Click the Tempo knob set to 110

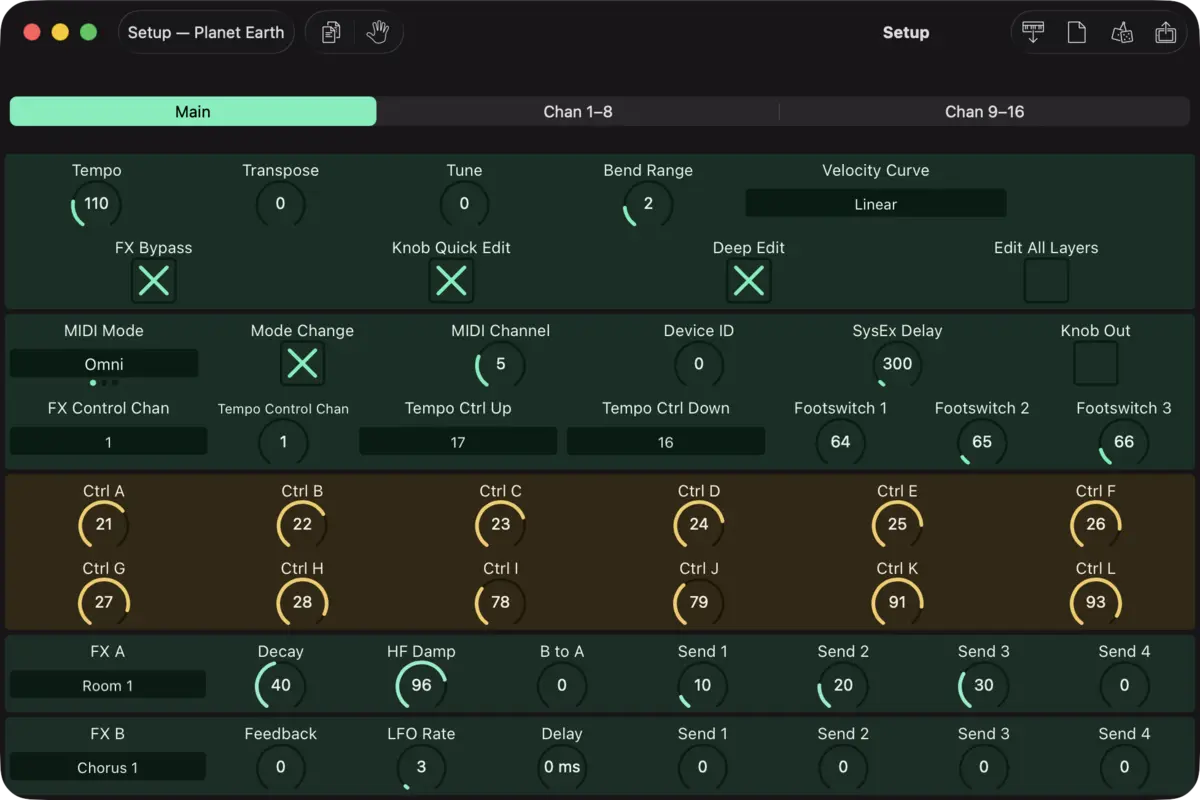pos(96,204)
